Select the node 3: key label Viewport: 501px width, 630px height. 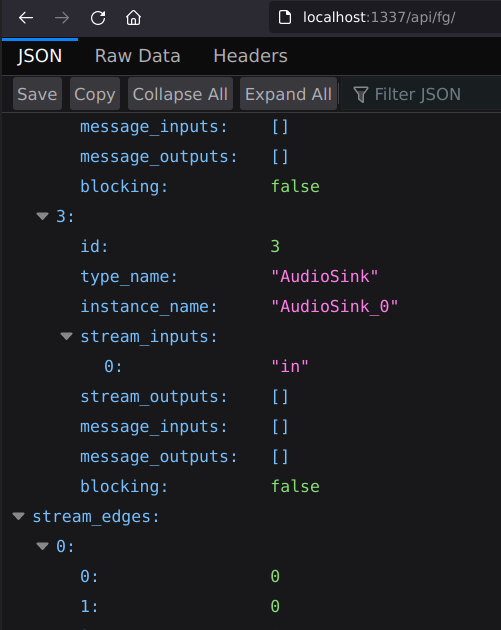click(x=65, y=217)
